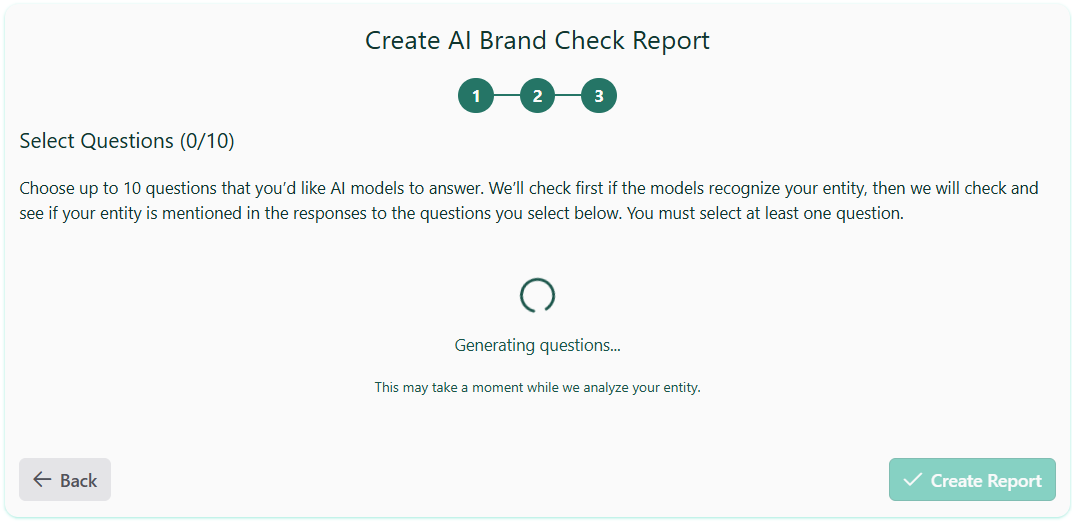Click the left arrow icon on Back
This screenshot has width=1072, height=522.
click(x=42, y=480)
